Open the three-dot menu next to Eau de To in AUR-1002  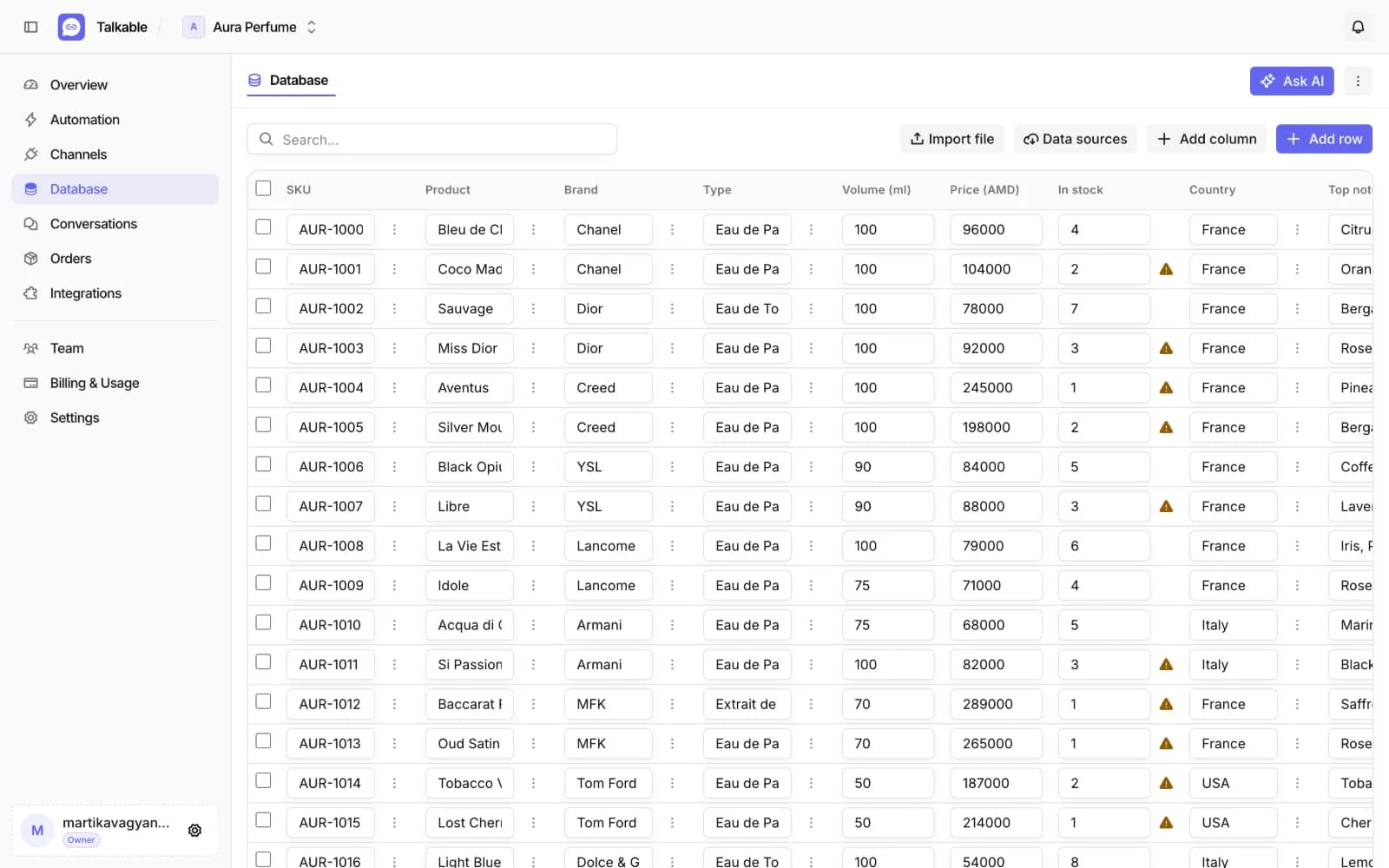811,309
